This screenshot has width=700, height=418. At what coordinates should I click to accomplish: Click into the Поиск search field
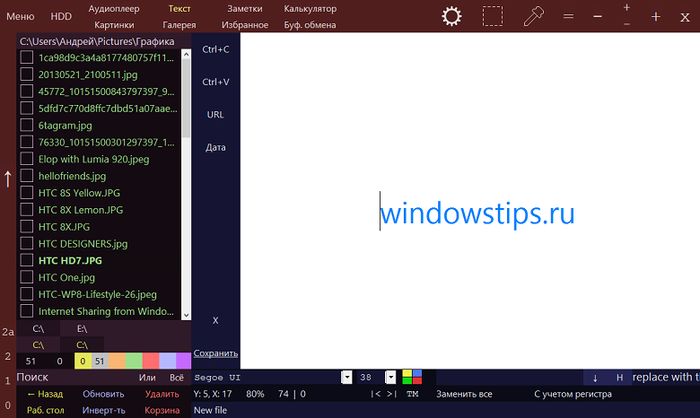pos(70,377)
